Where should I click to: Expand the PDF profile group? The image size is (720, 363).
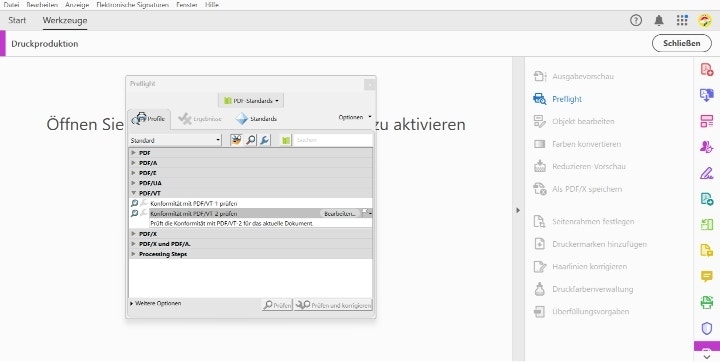[x=134, y=152]
